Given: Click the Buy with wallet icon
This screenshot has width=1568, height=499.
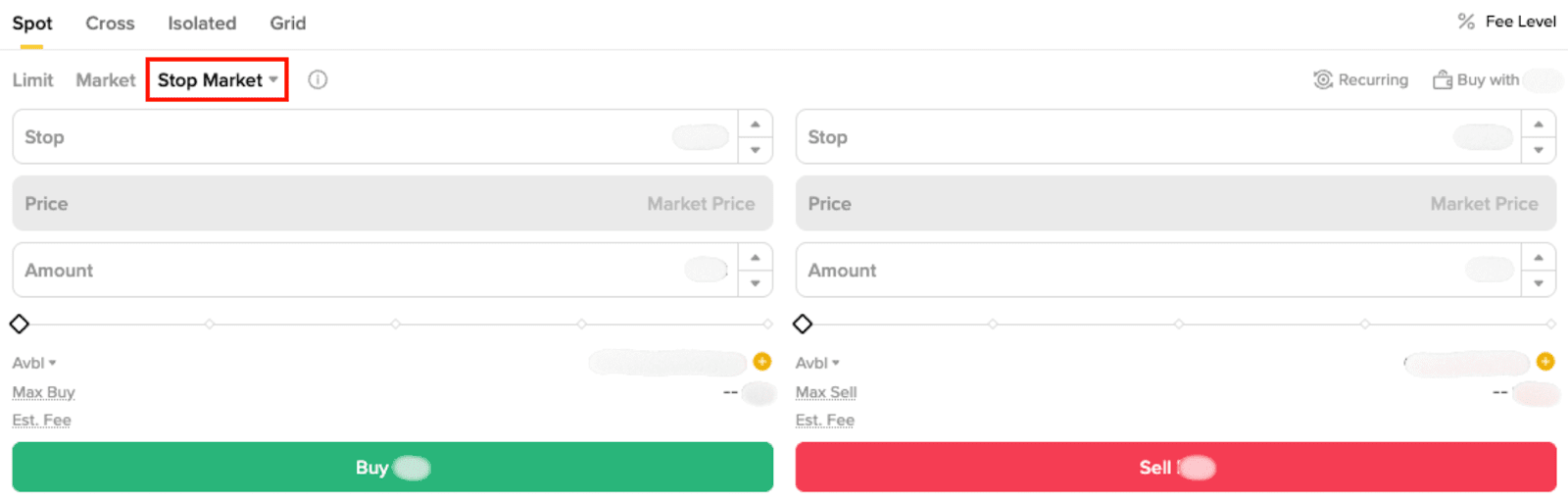Looking at the screenshot, I should coord(1442,80).
